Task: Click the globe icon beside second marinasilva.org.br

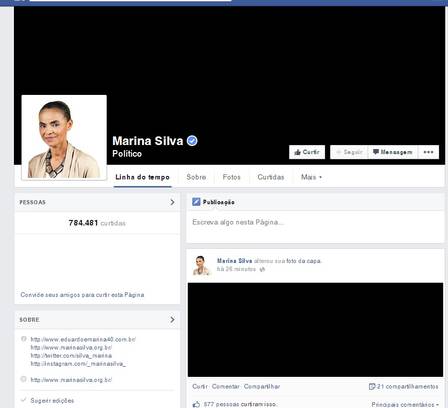Action: point(24,379)
